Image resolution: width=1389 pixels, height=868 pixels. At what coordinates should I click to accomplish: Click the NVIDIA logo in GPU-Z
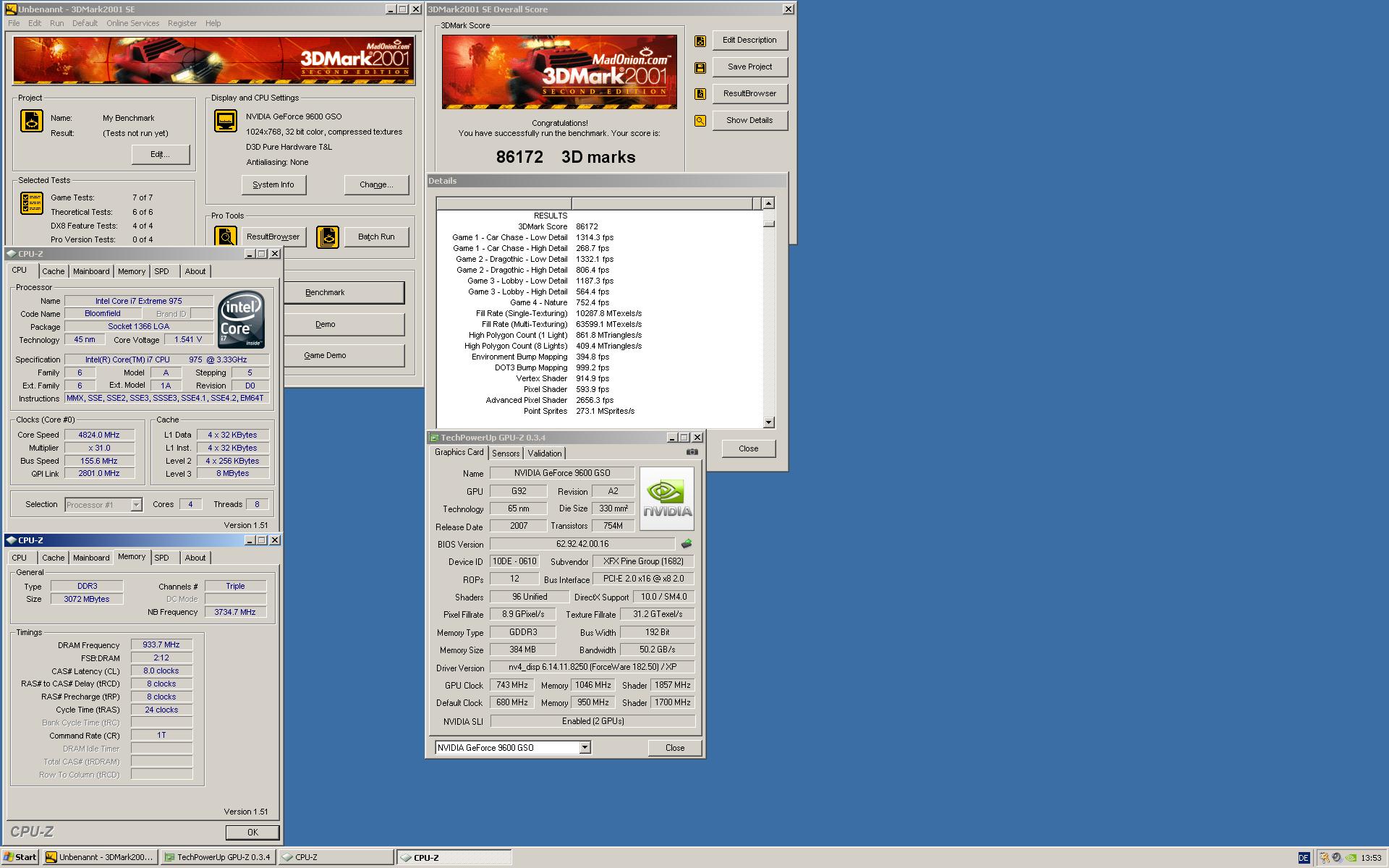point(666,499)
